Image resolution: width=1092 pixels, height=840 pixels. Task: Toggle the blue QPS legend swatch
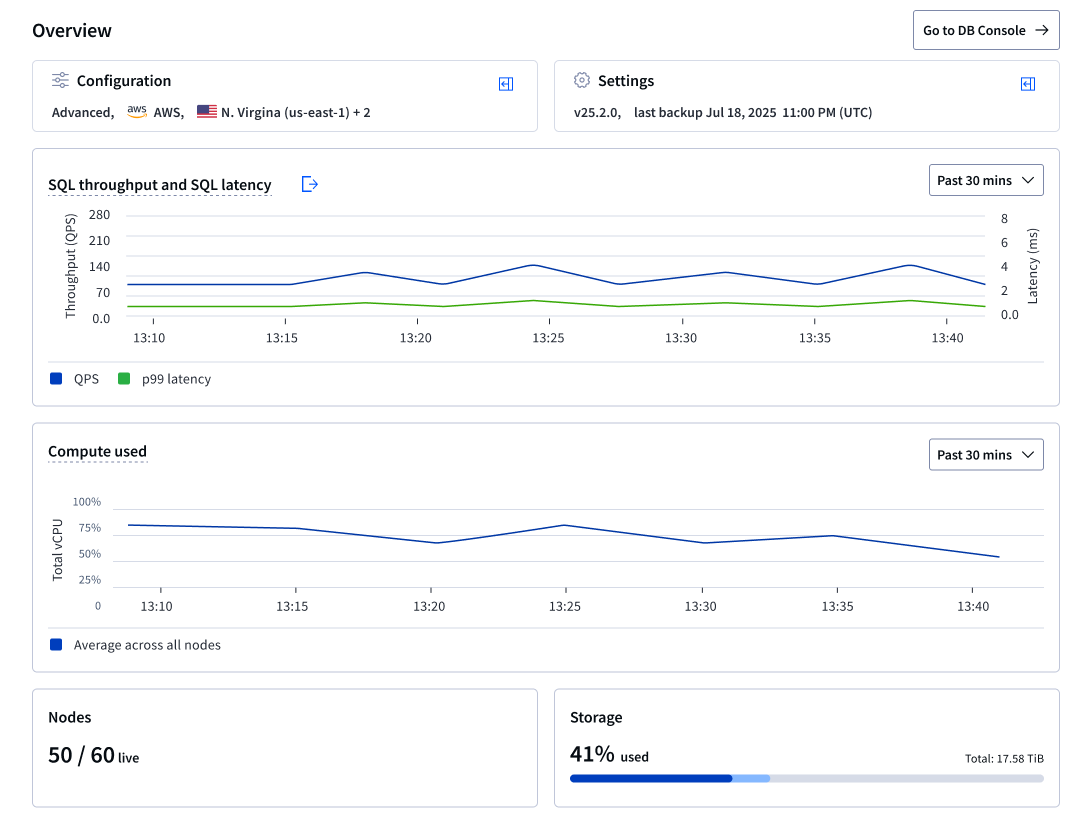tap(56, 379)
